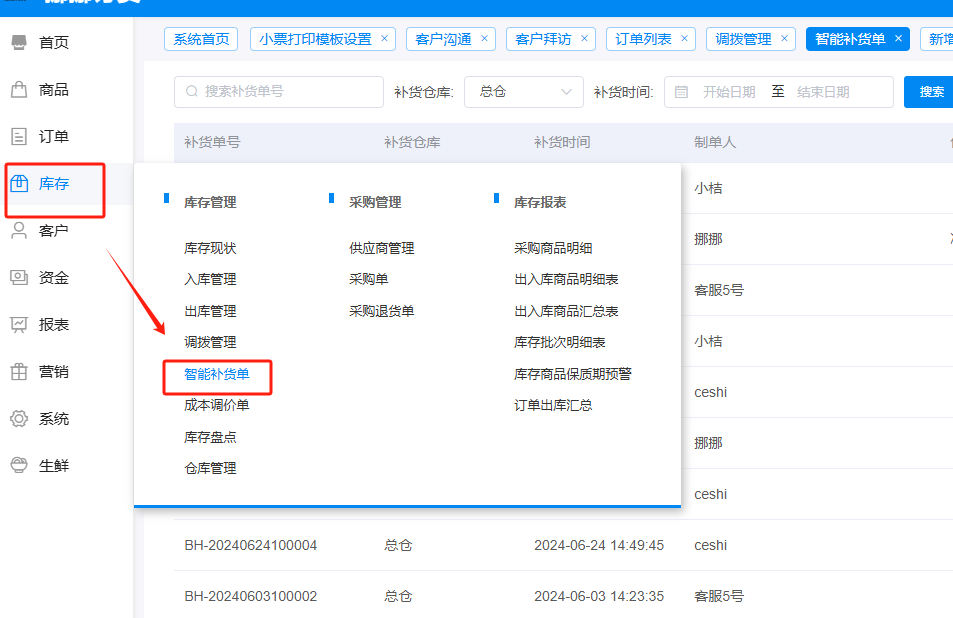Close the 智能补货单 tab
Image resolution: width=953 pixels, height=618 pixels.
click(x=898, y=39)
